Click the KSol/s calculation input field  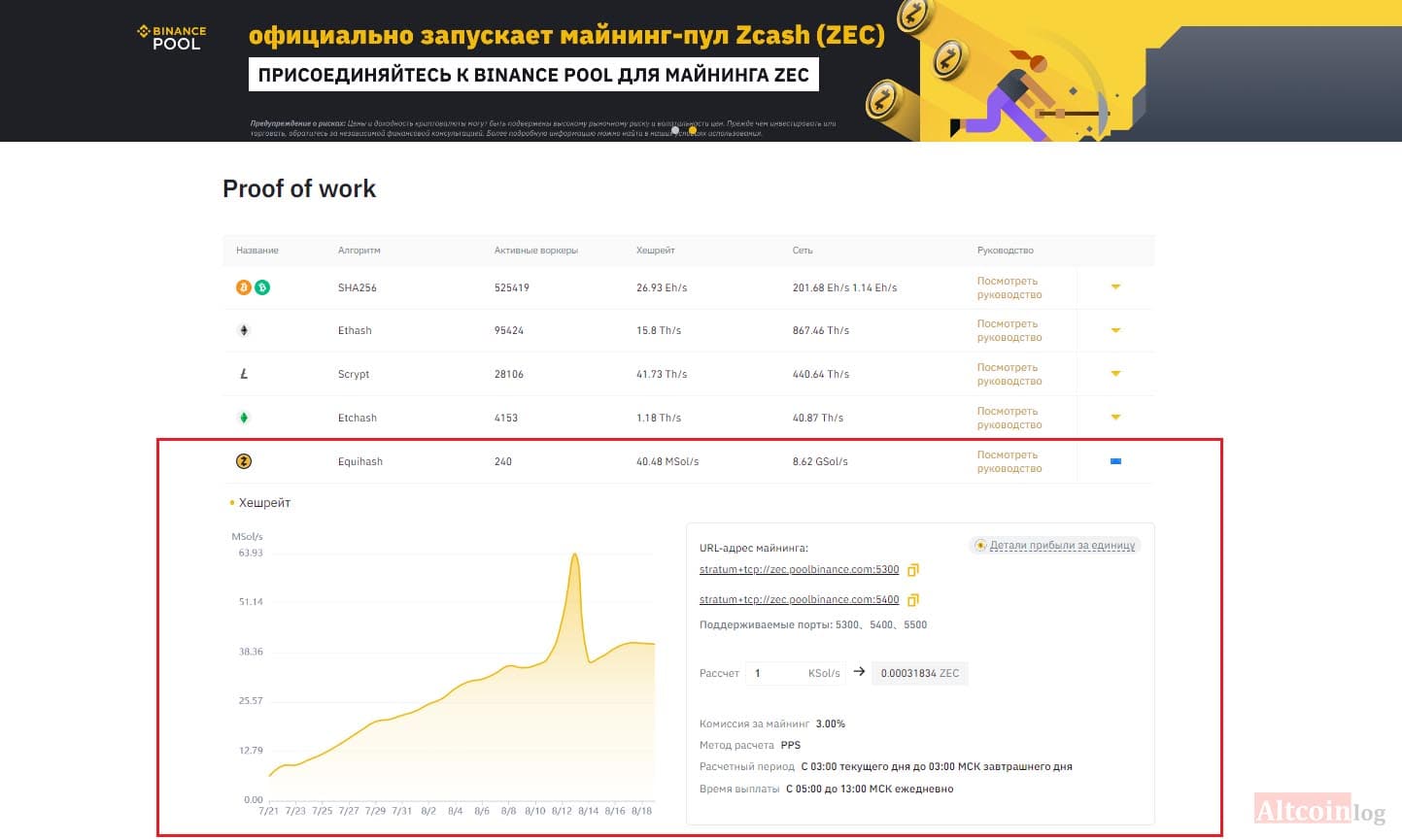click(x=796, y=673)
